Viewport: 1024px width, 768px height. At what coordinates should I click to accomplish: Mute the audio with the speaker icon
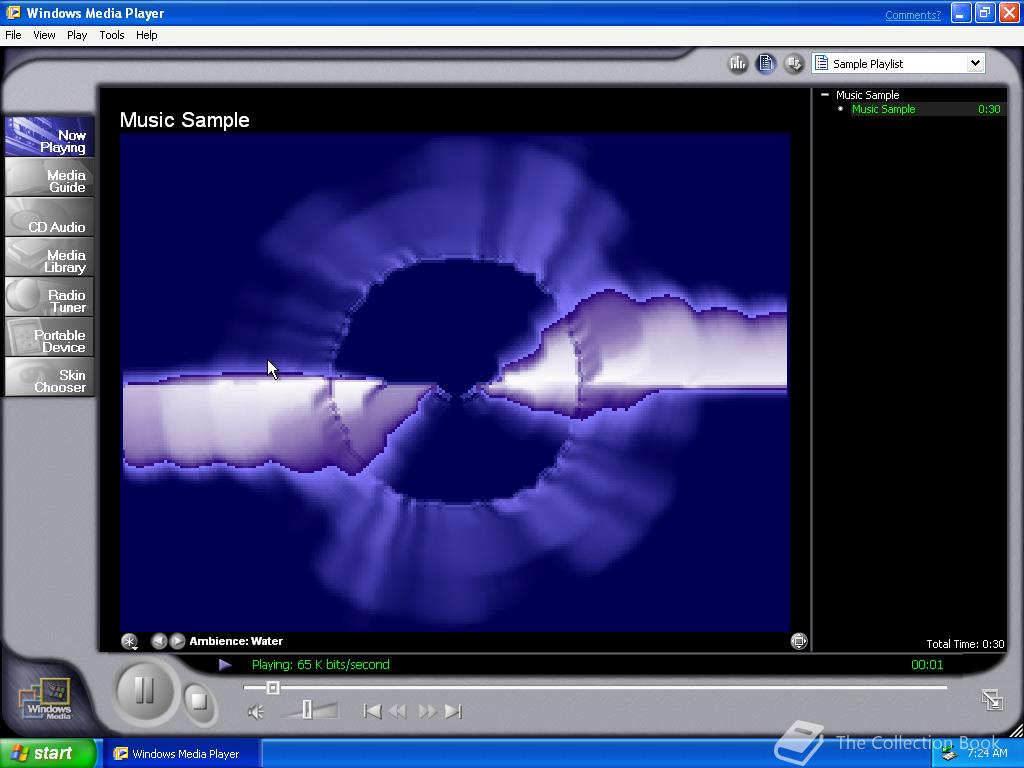coord(256,712)
